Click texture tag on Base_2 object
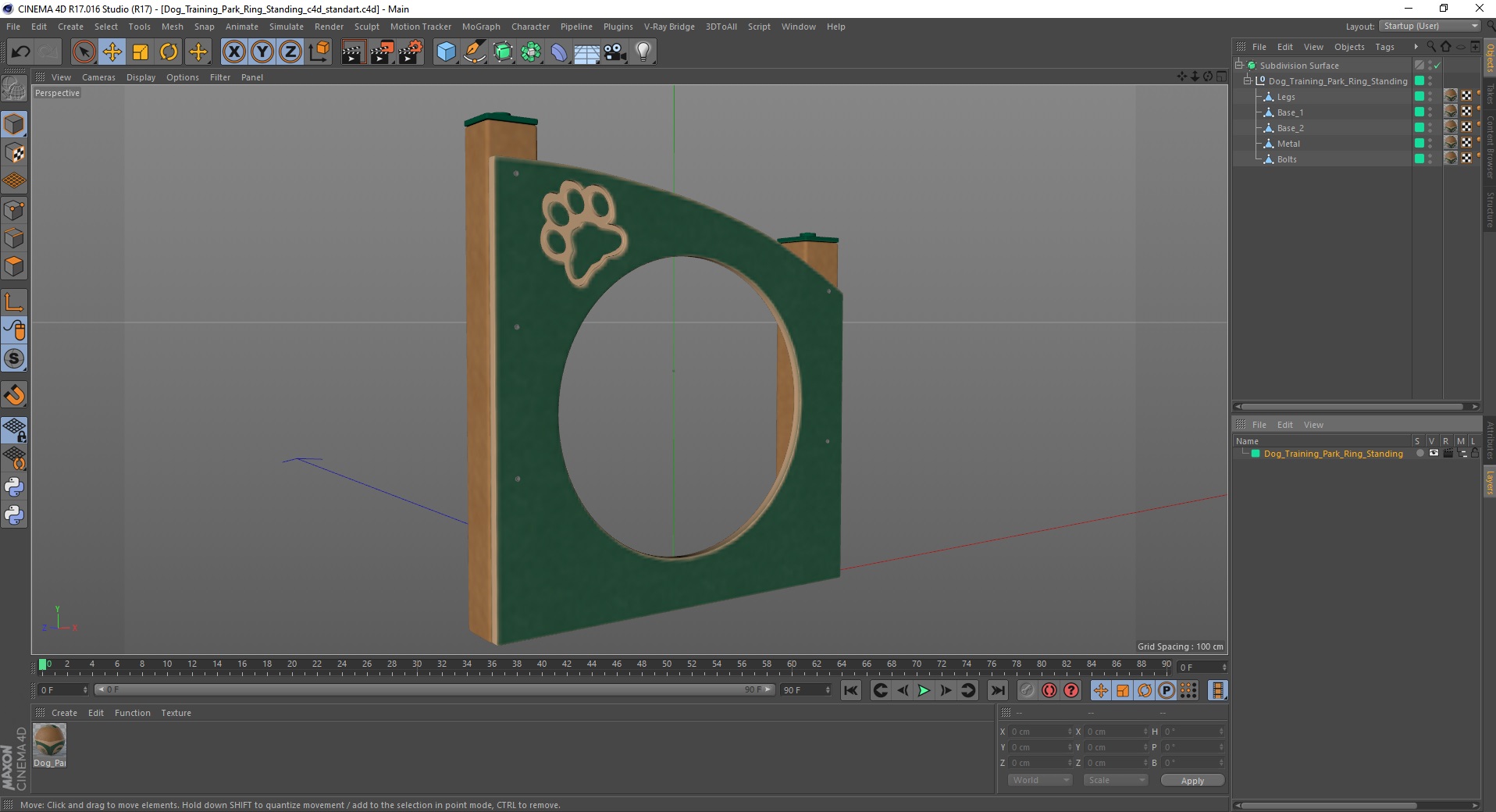Image resolution: width=1496 pixels, height=812 pixels. (x=1451, y=128)
